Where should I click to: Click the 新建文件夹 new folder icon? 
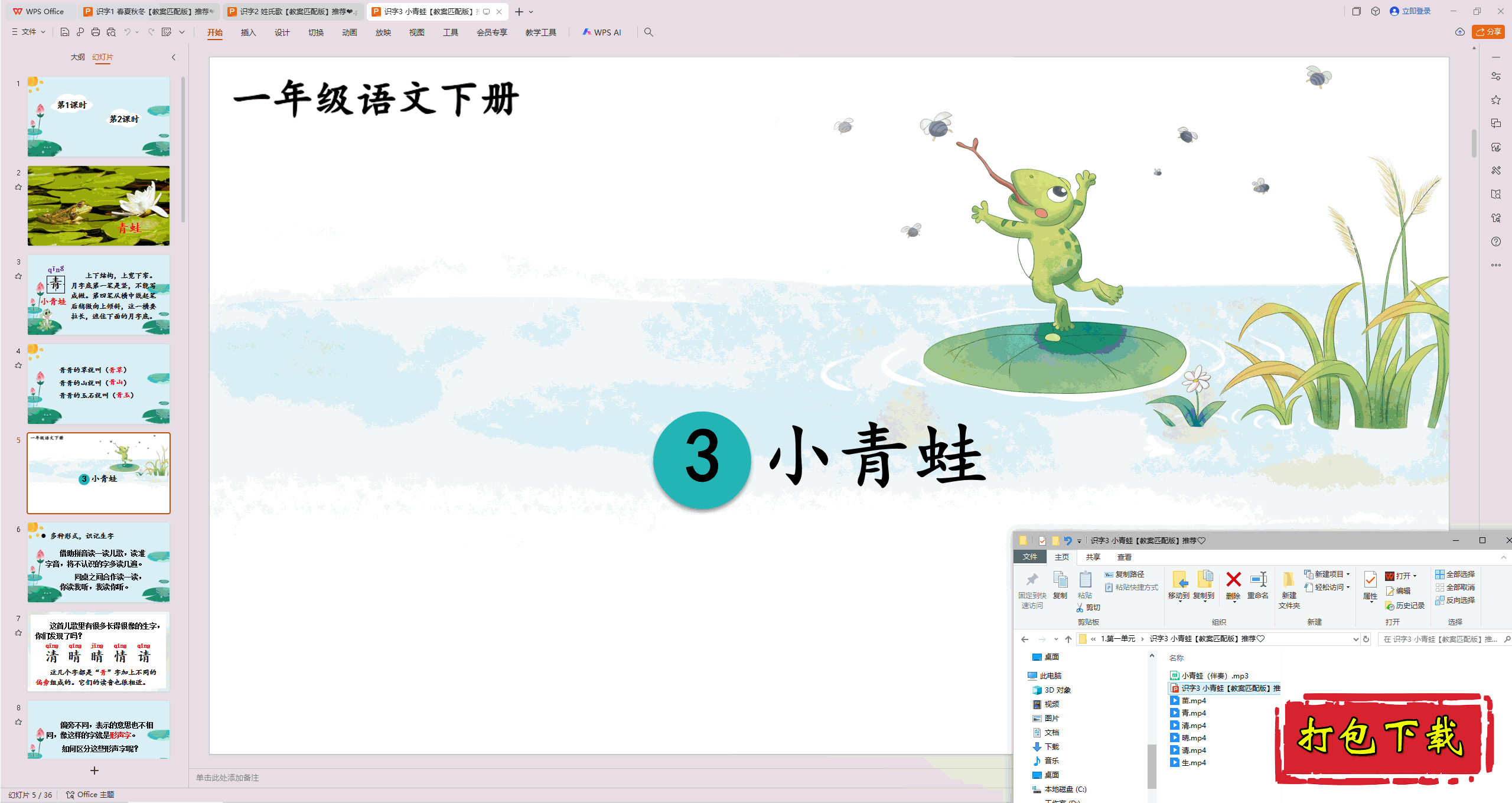(x=1289, y=580)
